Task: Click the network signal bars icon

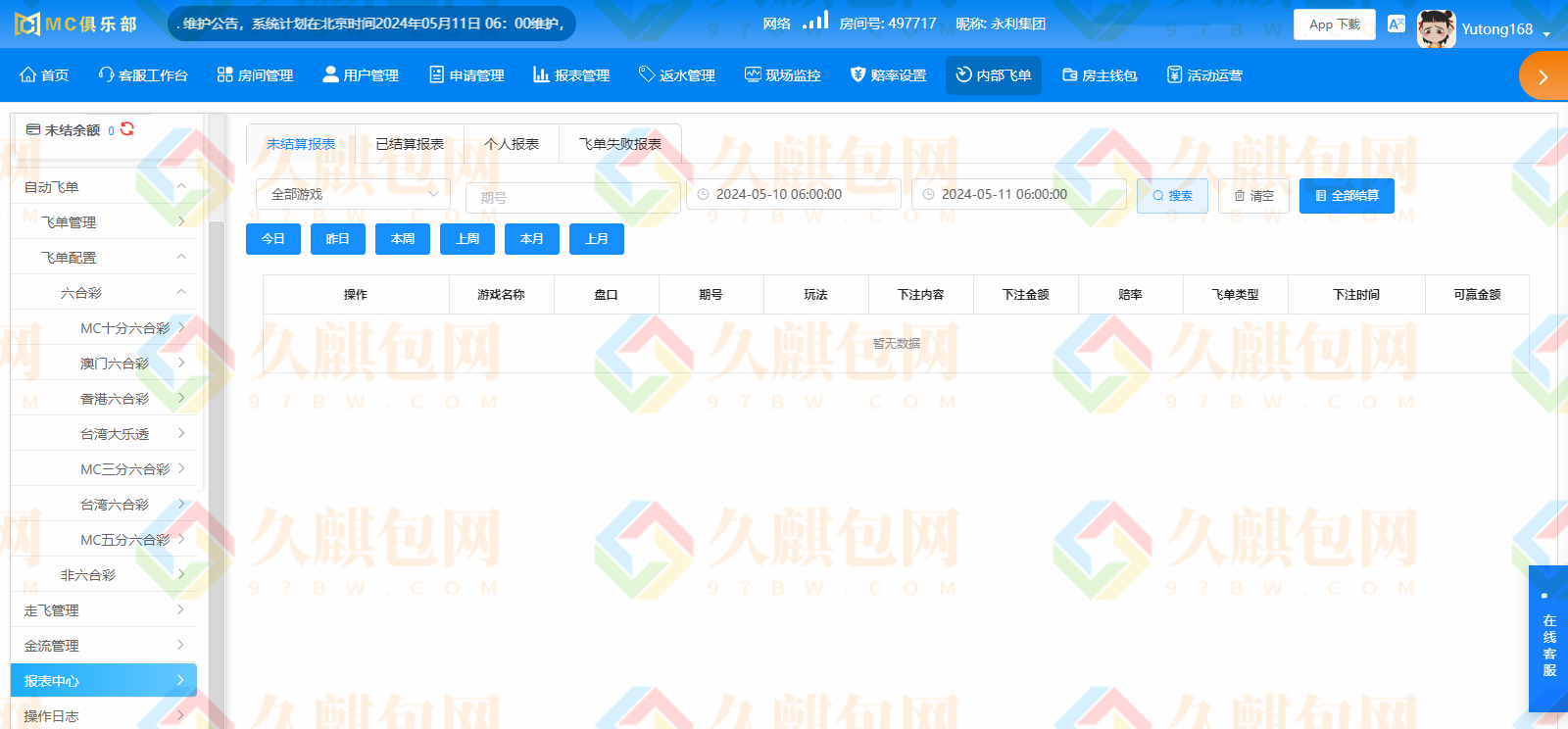Action: coord(815,20)
